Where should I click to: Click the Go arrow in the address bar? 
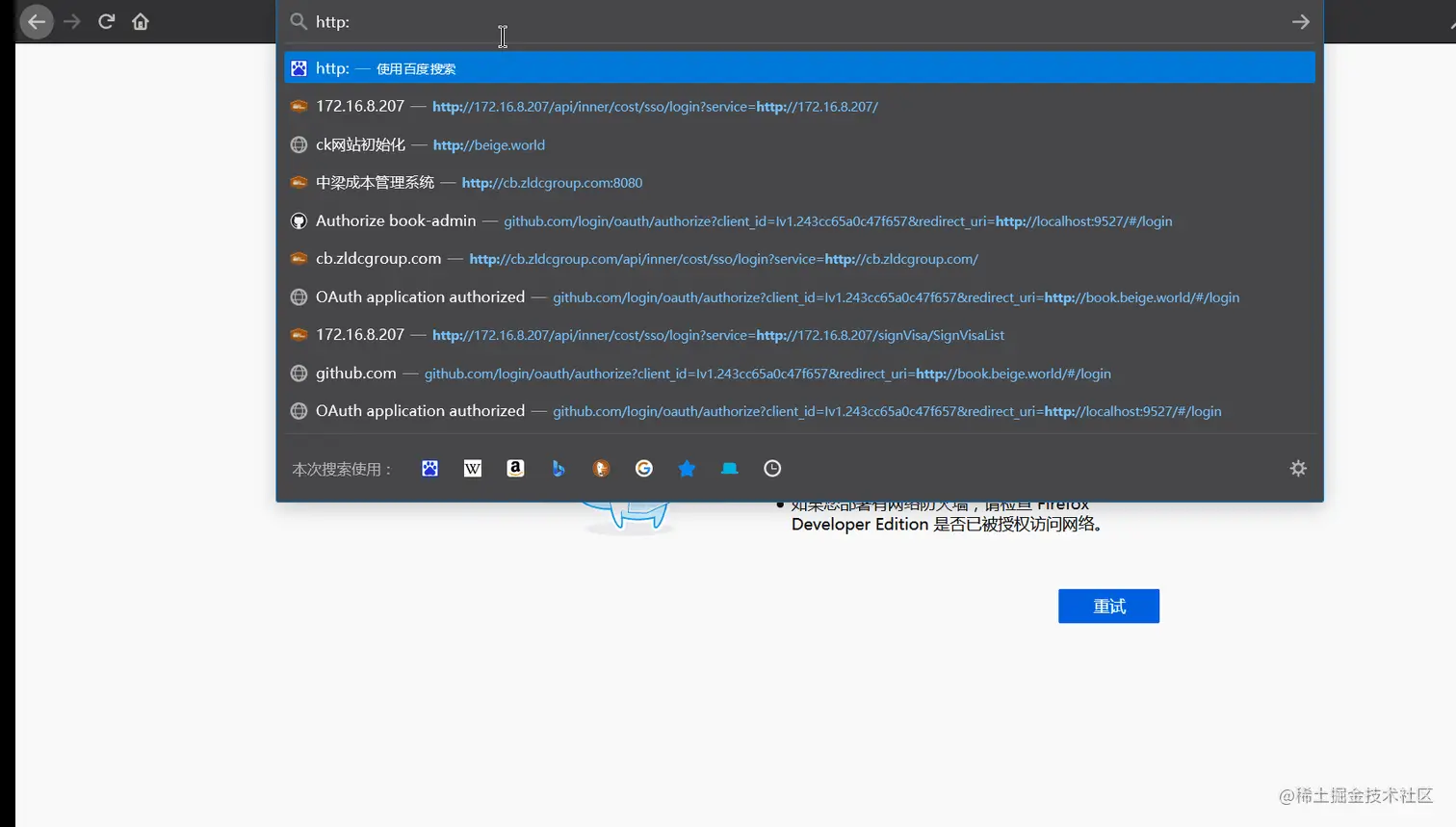[x=1301, y=21]
